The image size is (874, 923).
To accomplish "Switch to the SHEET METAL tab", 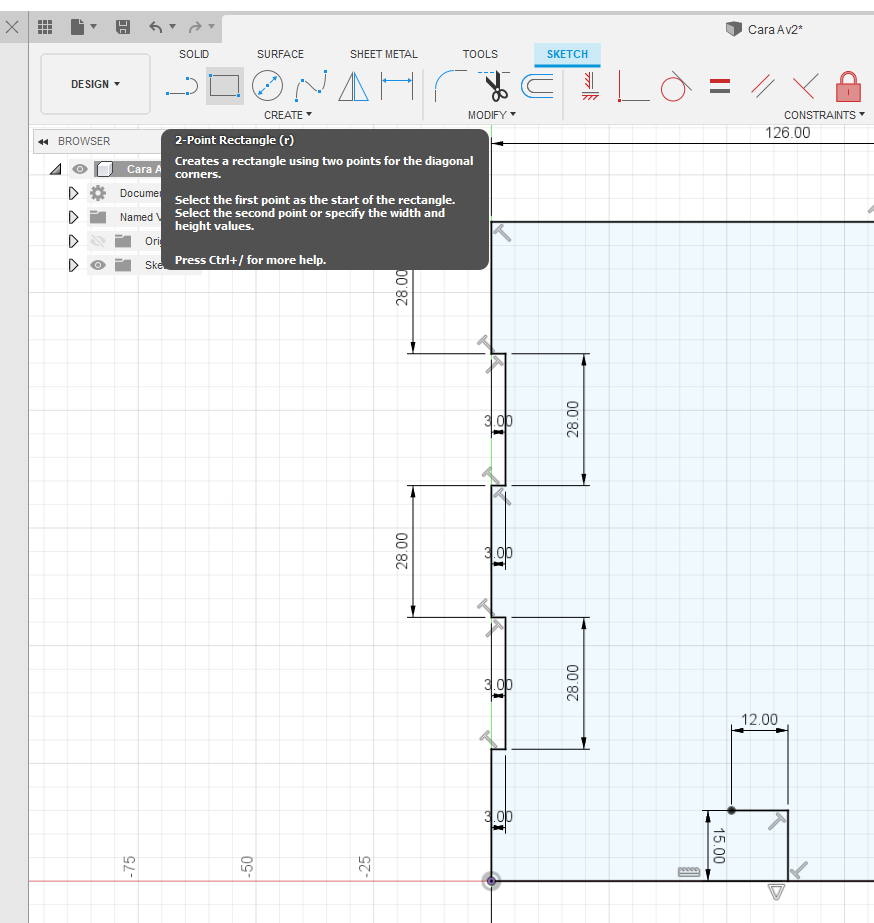I will (384, 54).
